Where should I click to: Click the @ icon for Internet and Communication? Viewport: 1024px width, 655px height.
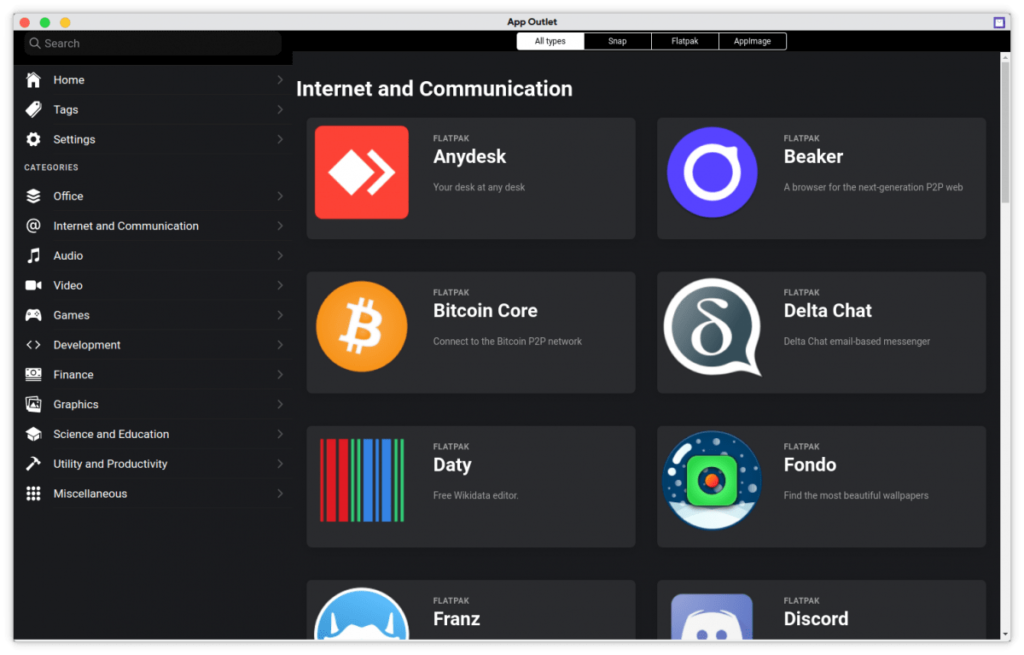tap(33, 226)
